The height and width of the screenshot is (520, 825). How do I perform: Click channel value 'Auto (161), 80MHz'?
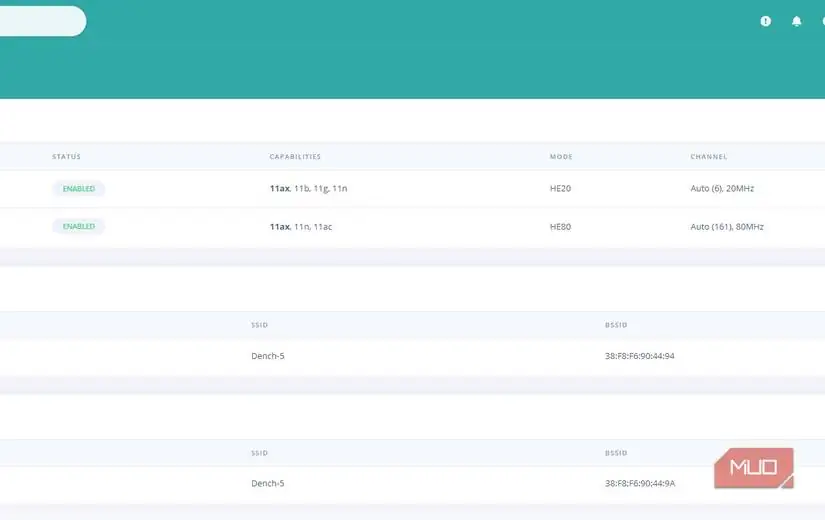[727, 227]
